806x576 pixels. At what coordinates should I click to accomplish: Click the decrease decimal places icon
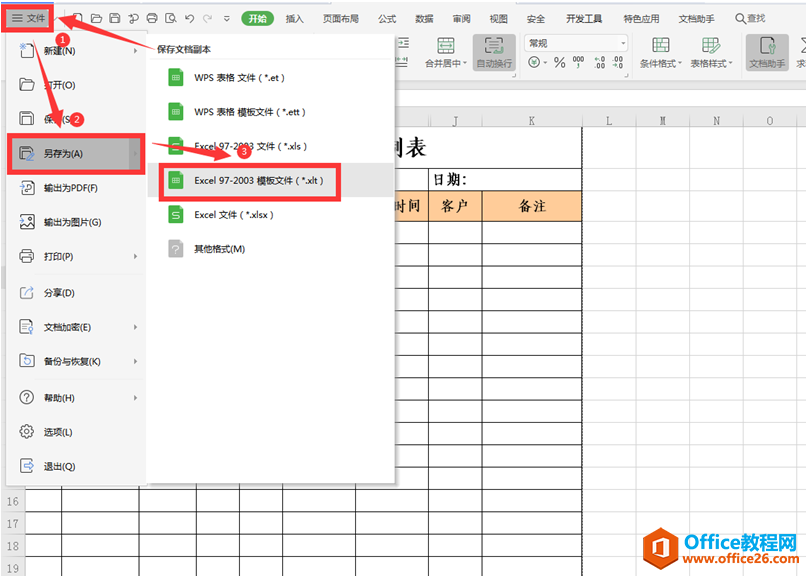[x=617, y=62]
